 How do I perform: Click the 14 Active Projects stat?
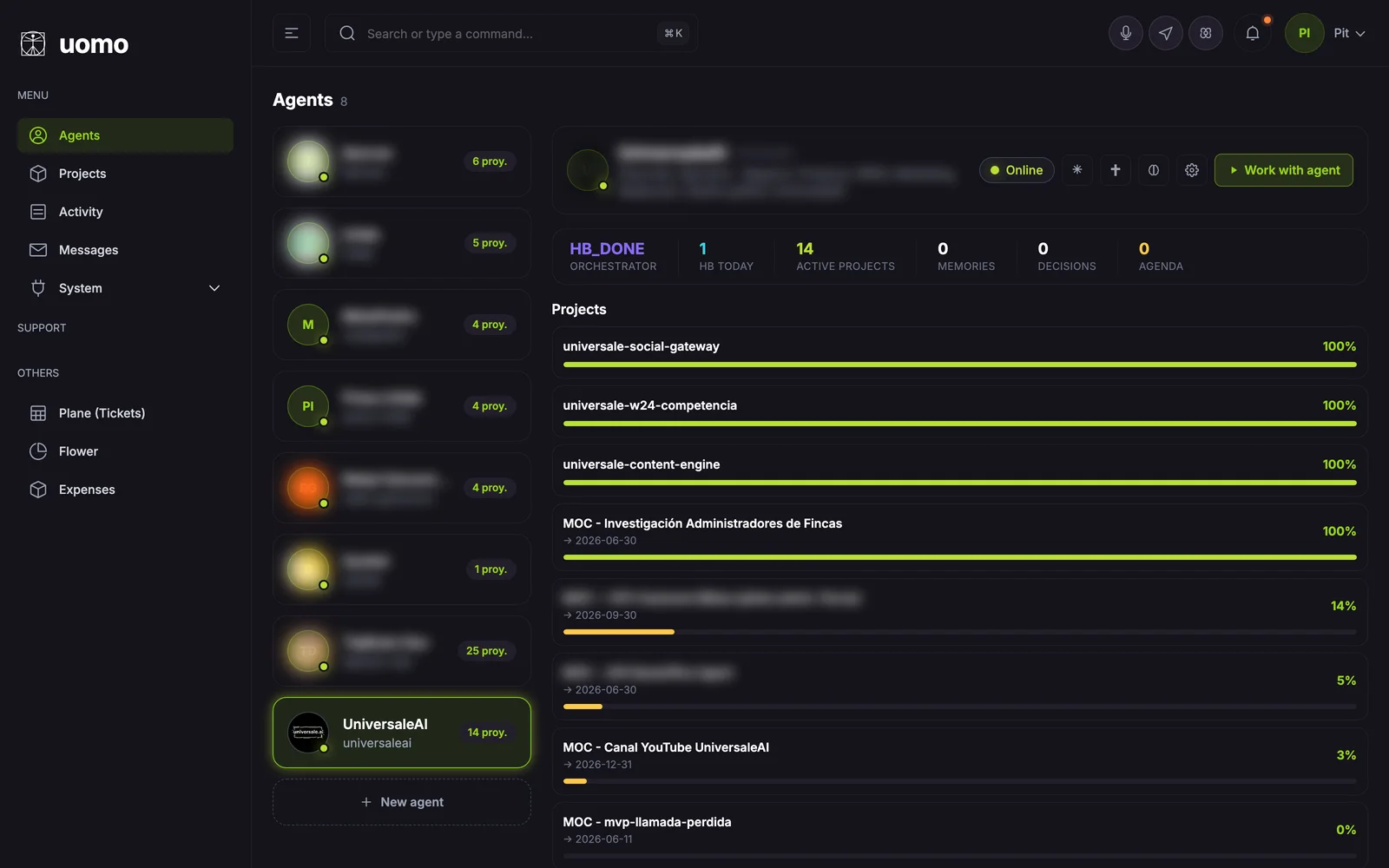pos(846,256)
